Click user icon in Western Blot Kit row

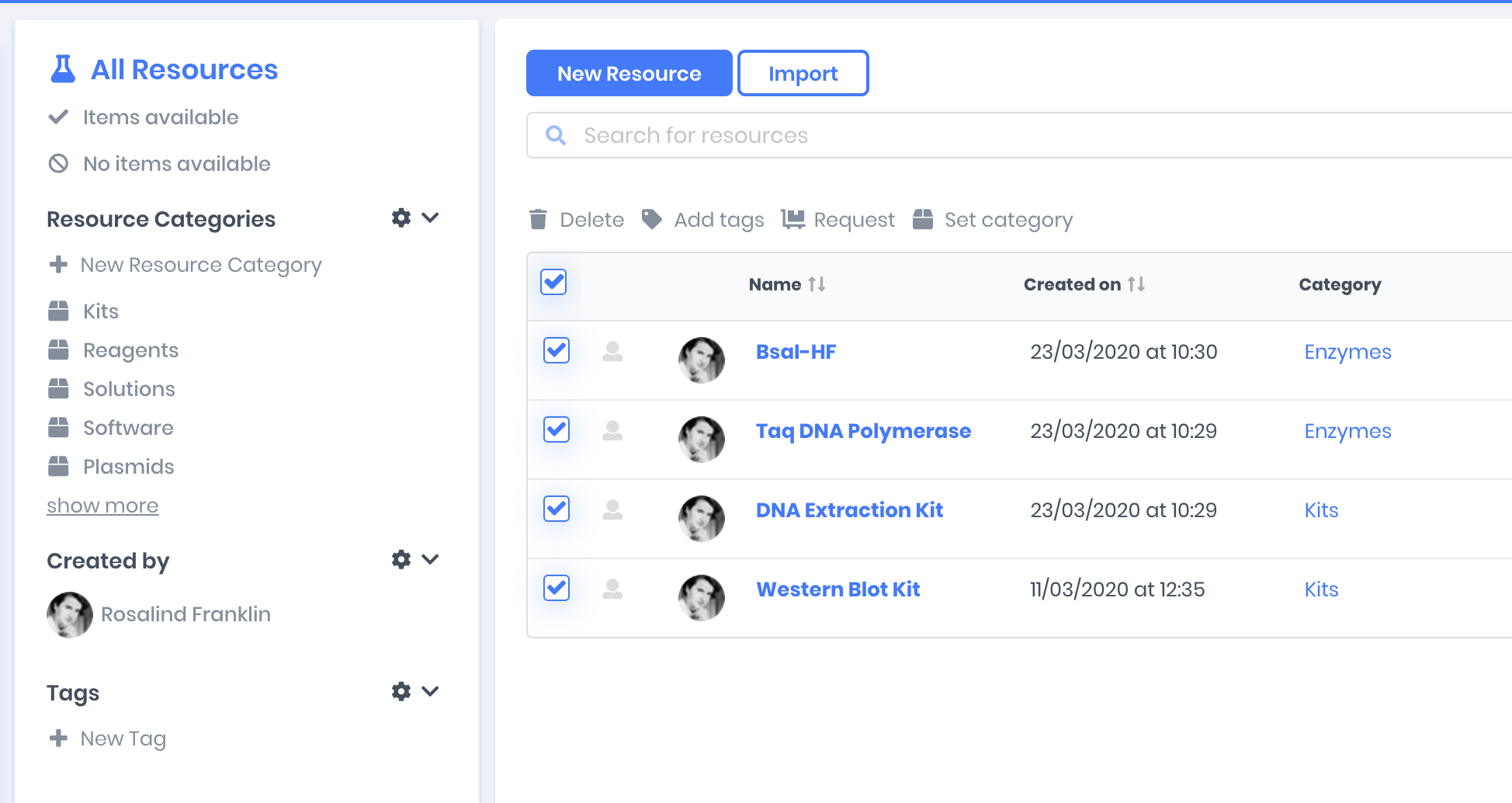click(613, 589)
